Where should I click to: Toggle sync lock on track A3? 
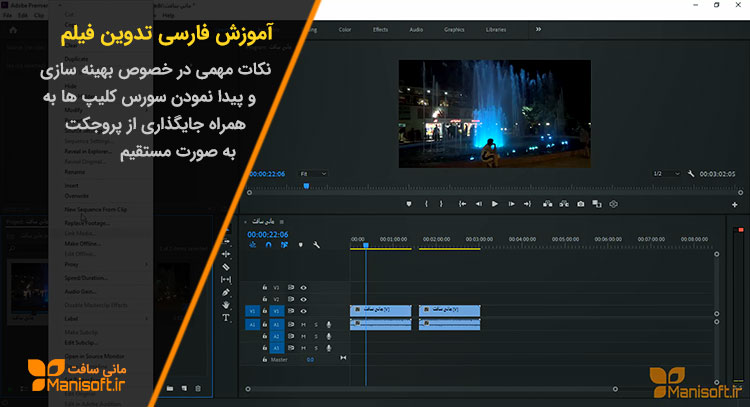pyautogui.click(x=290, y=348)
